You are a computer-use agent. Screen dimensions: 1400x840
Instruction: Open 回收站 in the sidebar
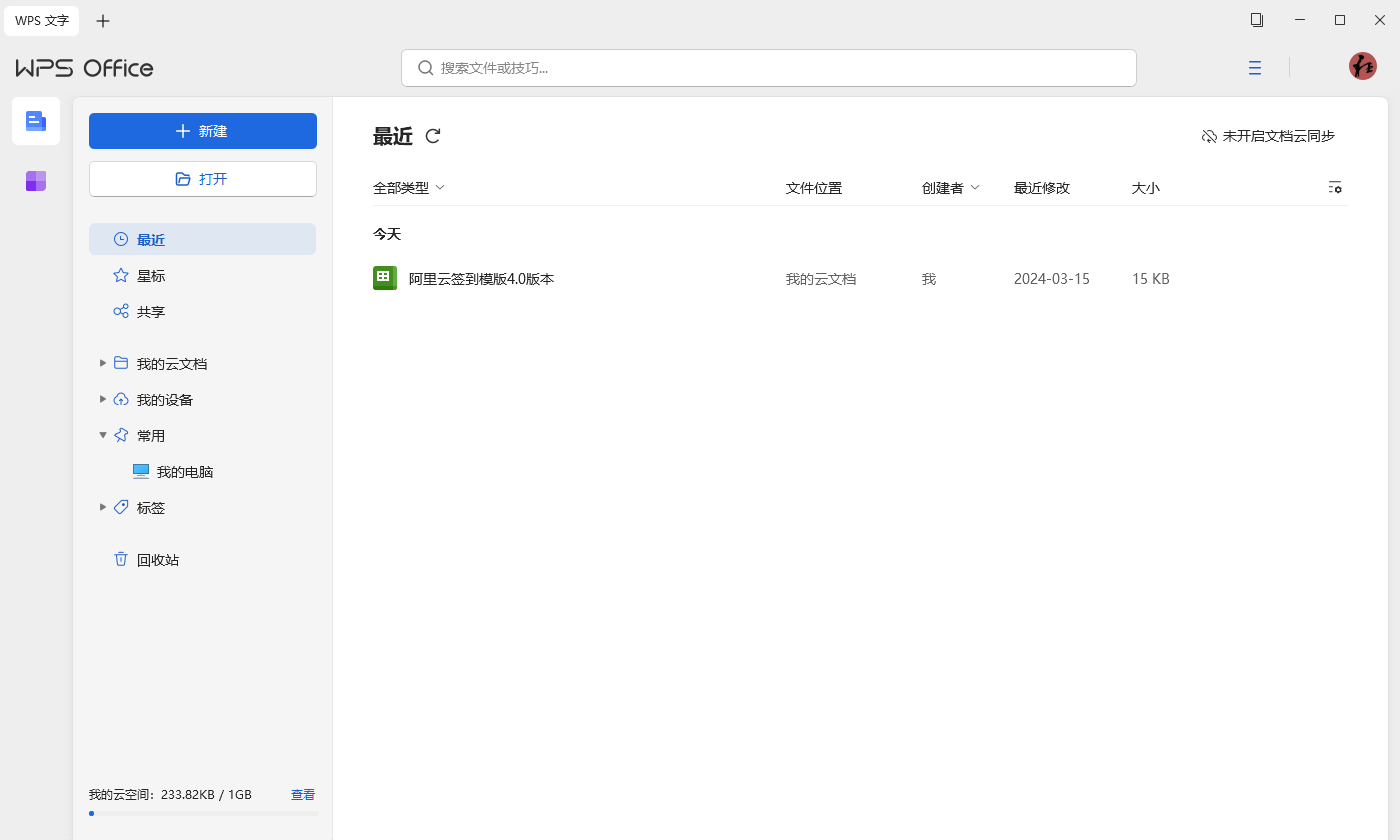202,559
